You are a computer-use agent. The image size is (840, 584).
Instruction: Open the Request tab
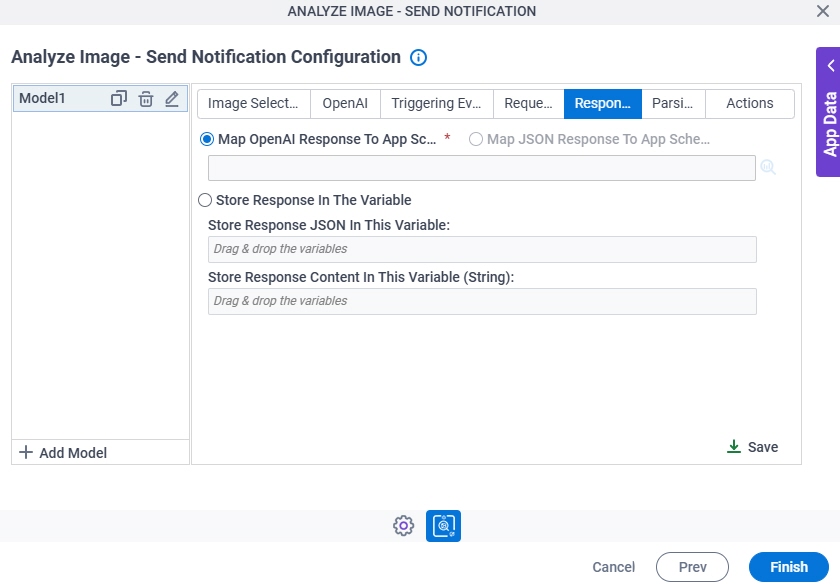click(529, 103)
